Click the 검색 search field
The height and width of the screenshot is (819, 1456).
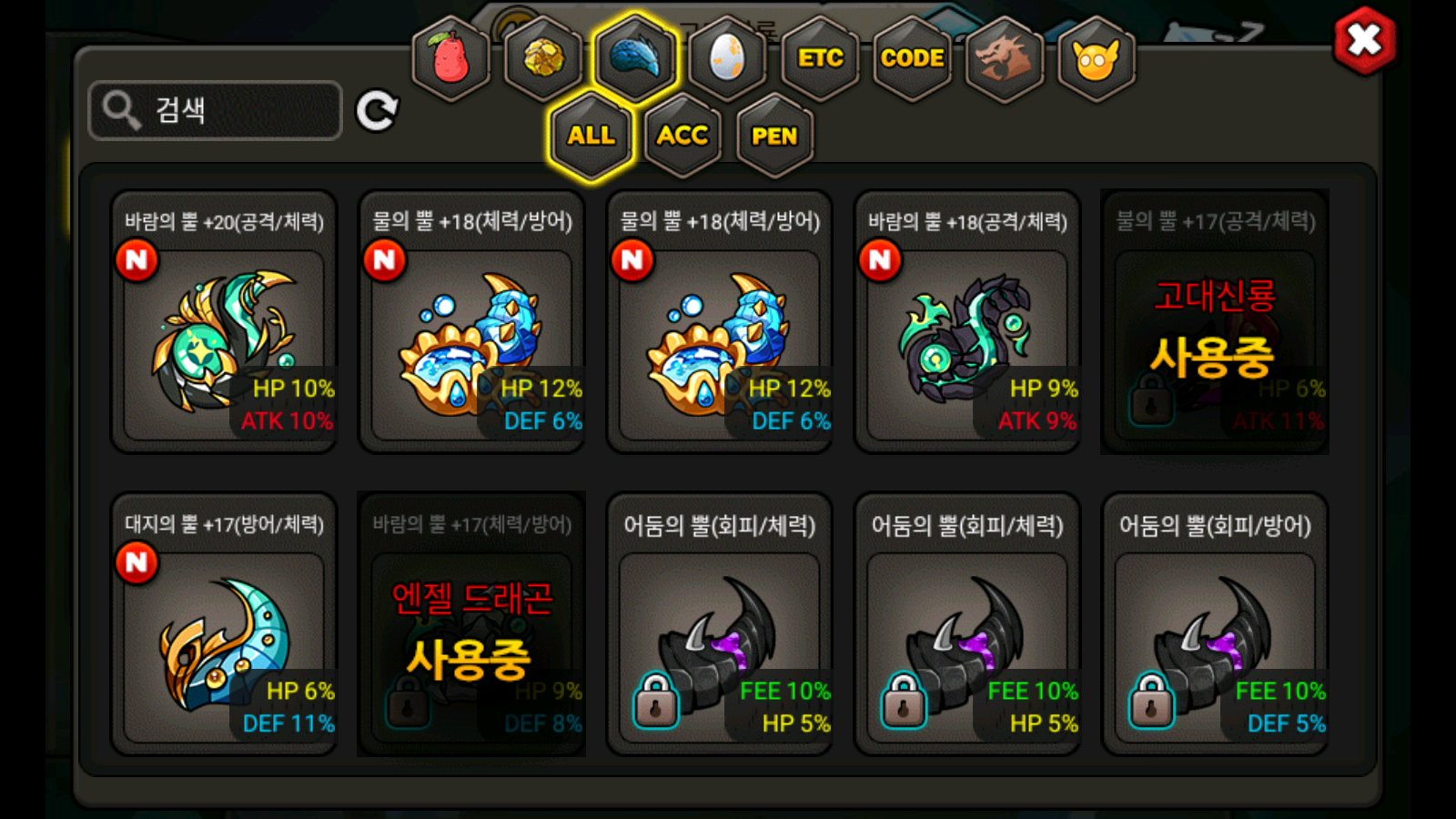tap(216, 110)
